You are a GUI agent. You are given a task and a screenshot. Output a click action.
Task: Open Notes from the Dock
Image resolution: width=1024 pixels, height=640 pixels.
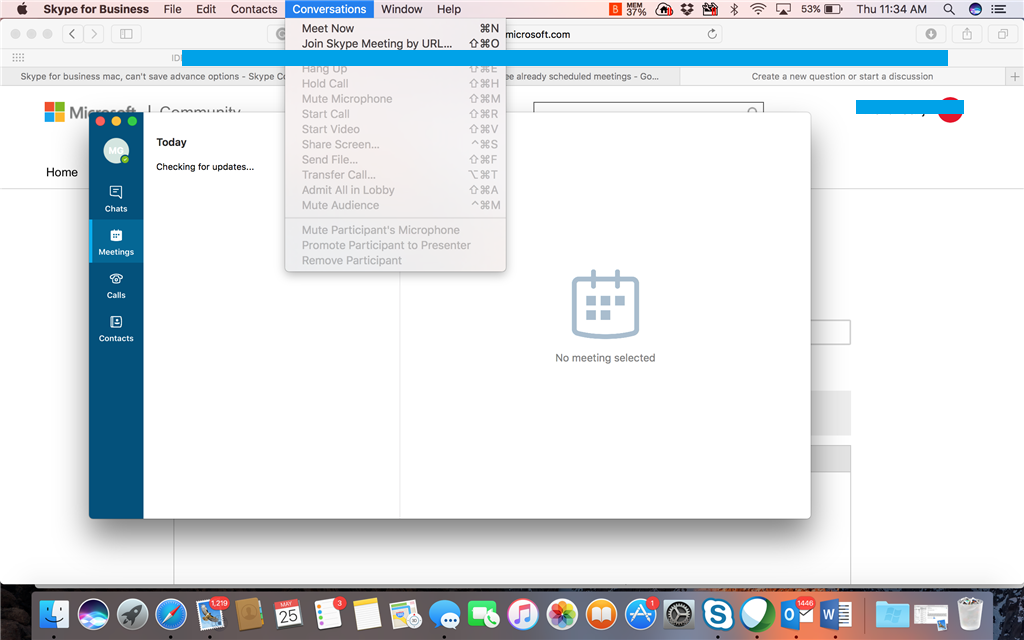point(366,615)
